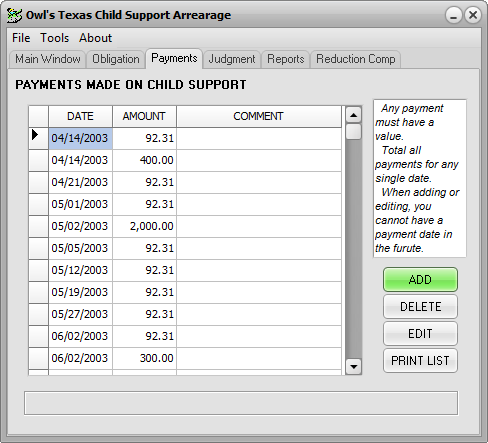Add a new payment with ADD button

420,280
